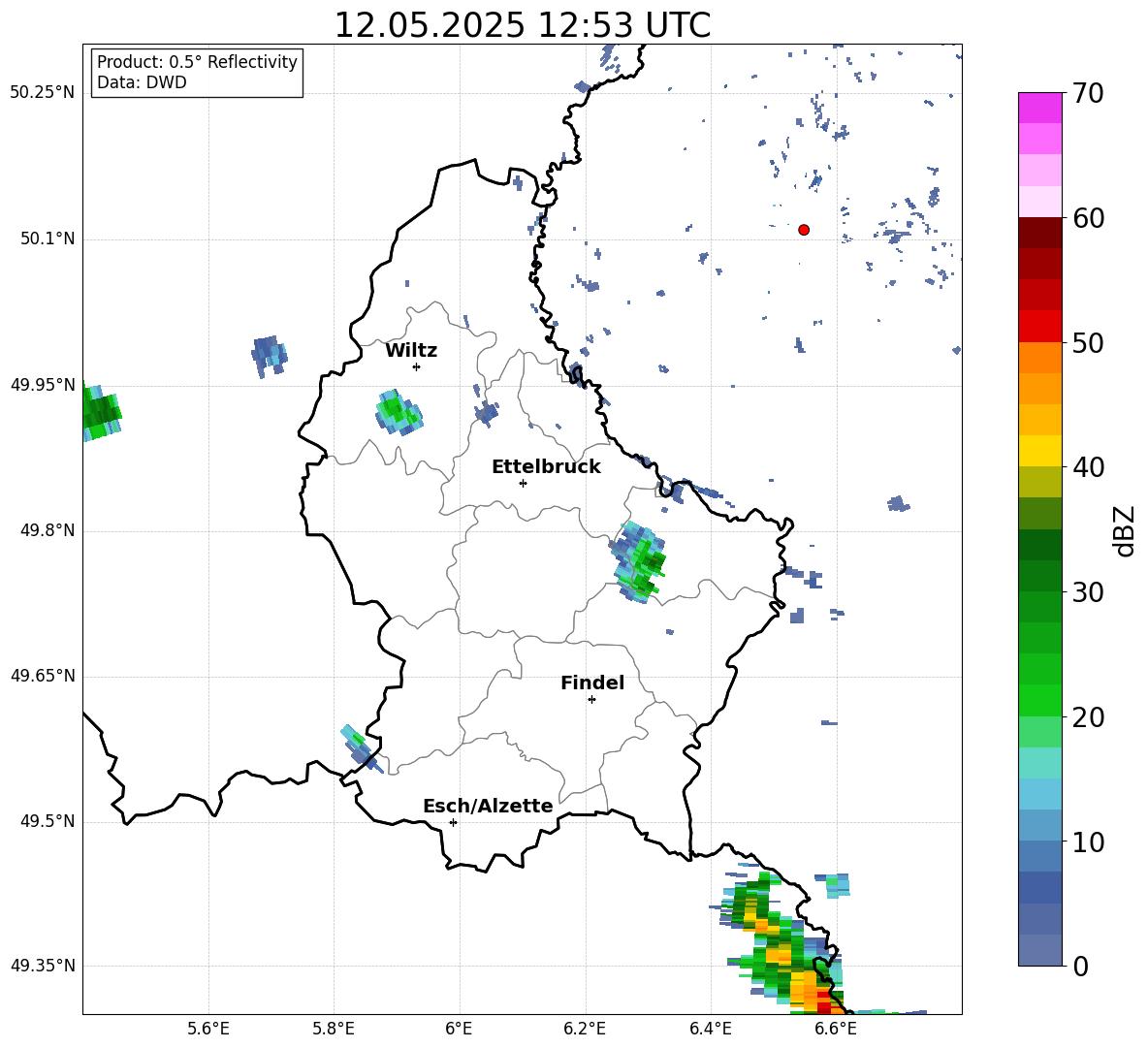Image resolution: width=1148 pixels, height=1048 pixels.
Task: Click the Wiltz city label
Action: pyautogui.click(x=411, y=351)
